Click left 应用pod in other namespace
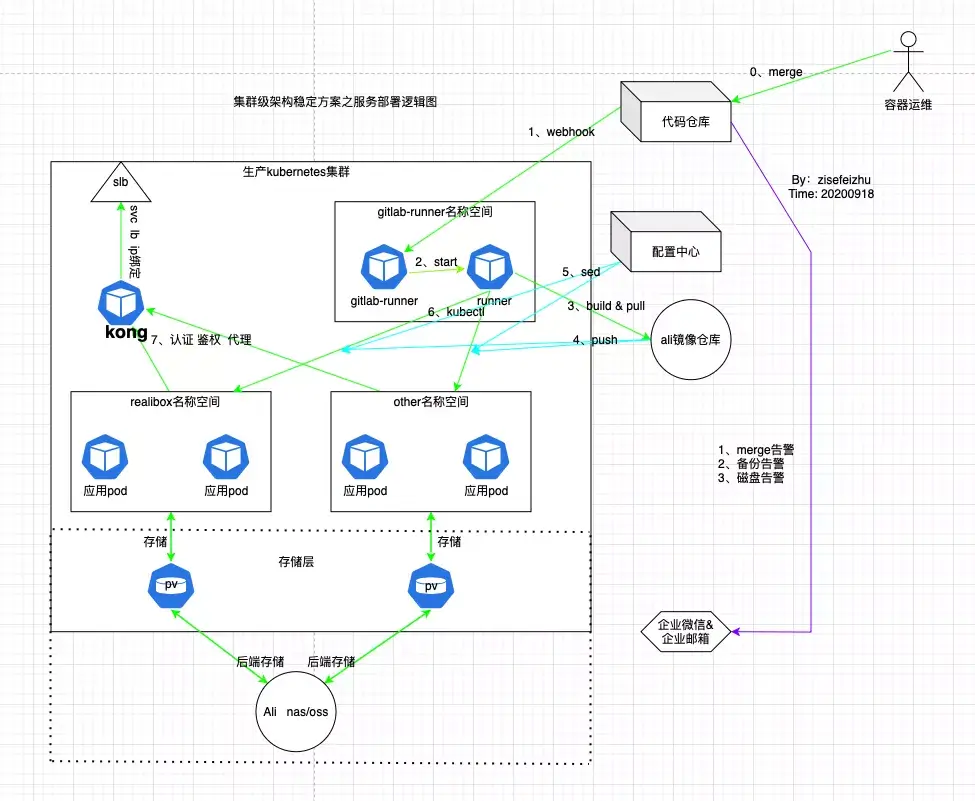 (365, 457)
